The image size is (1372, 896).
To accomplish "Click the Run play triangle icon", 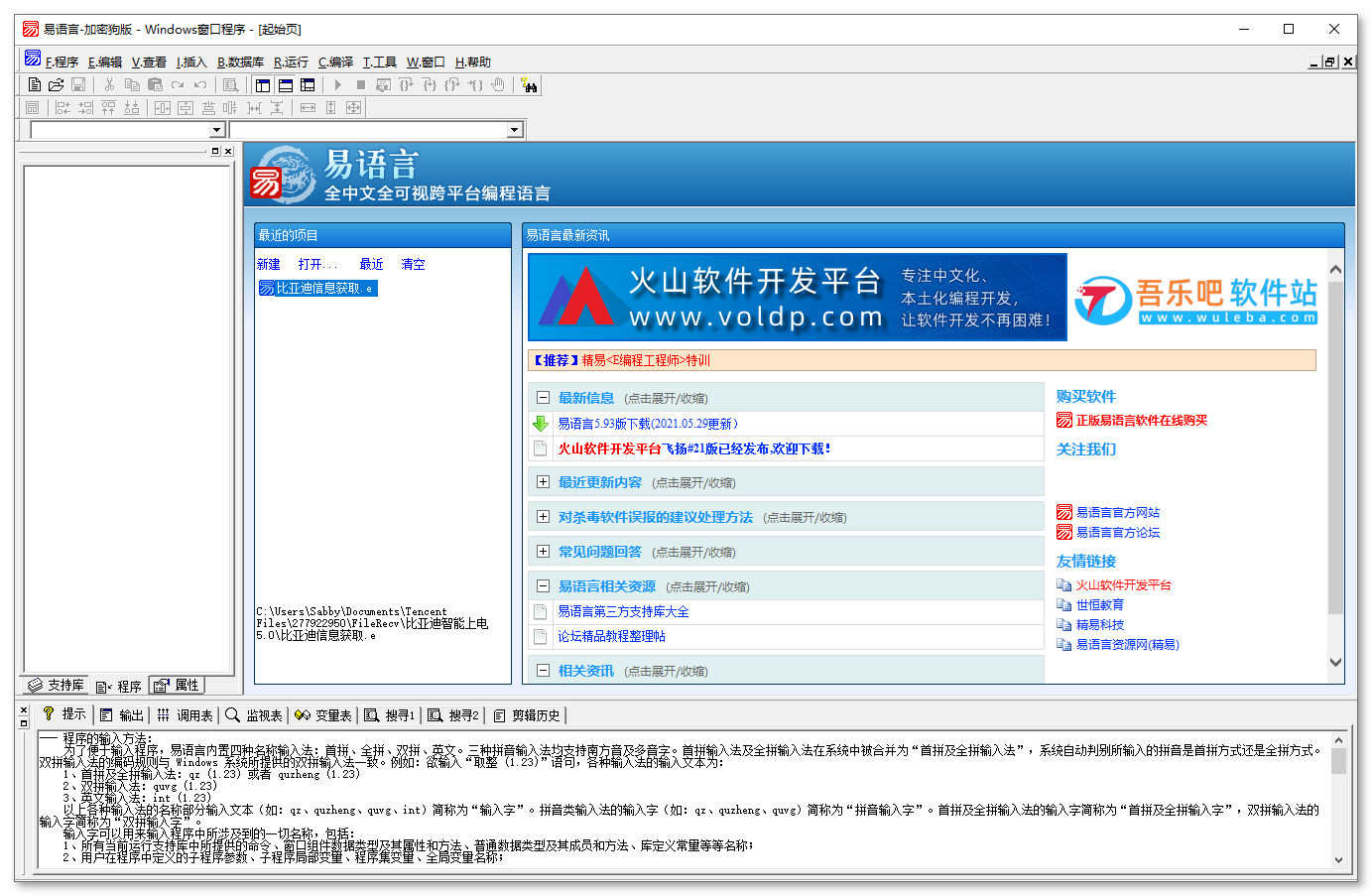I will pos(338,85).
